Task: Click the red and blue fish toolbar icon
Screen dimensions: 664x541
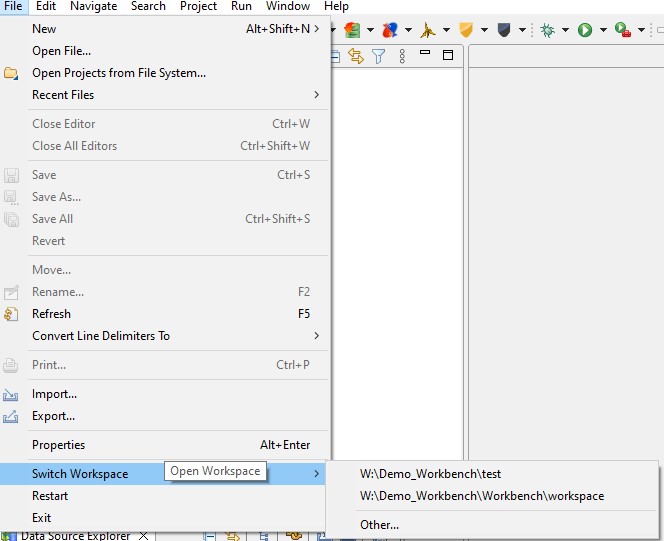Action: click(390, 30)
